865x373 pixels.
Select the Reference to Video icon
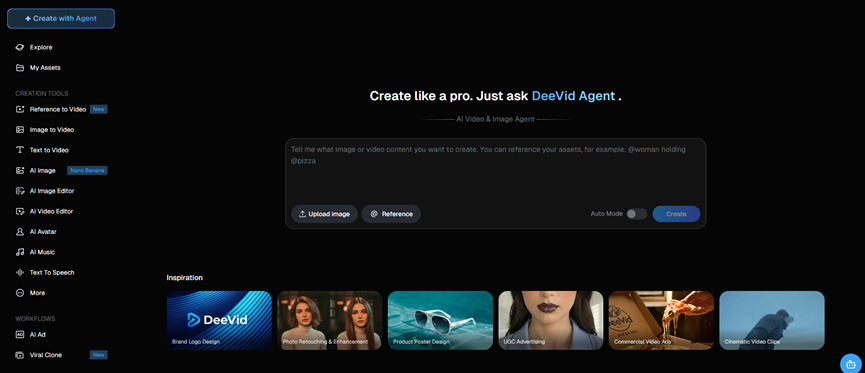click(20, 109)
